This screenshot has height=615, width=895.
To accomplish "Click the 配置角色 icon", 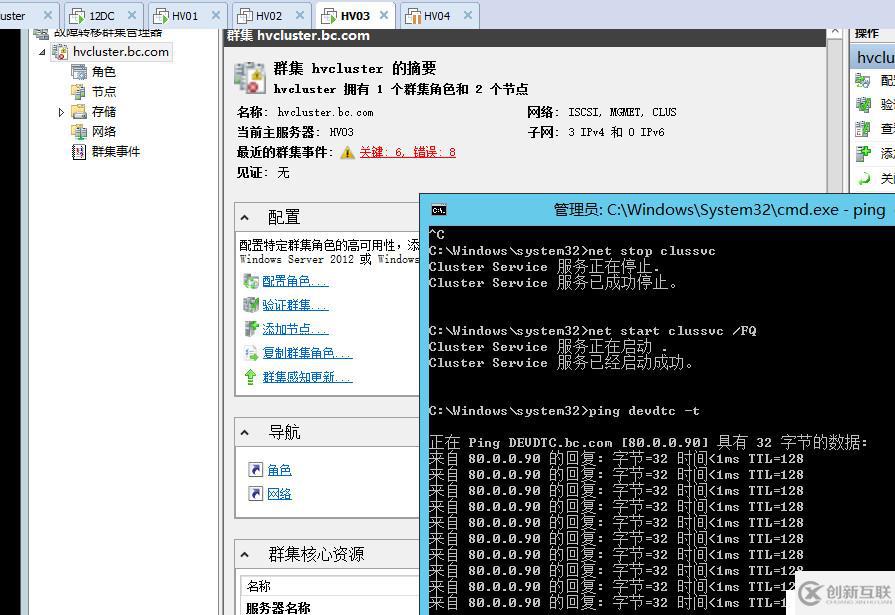I will [x=251, y=281].
